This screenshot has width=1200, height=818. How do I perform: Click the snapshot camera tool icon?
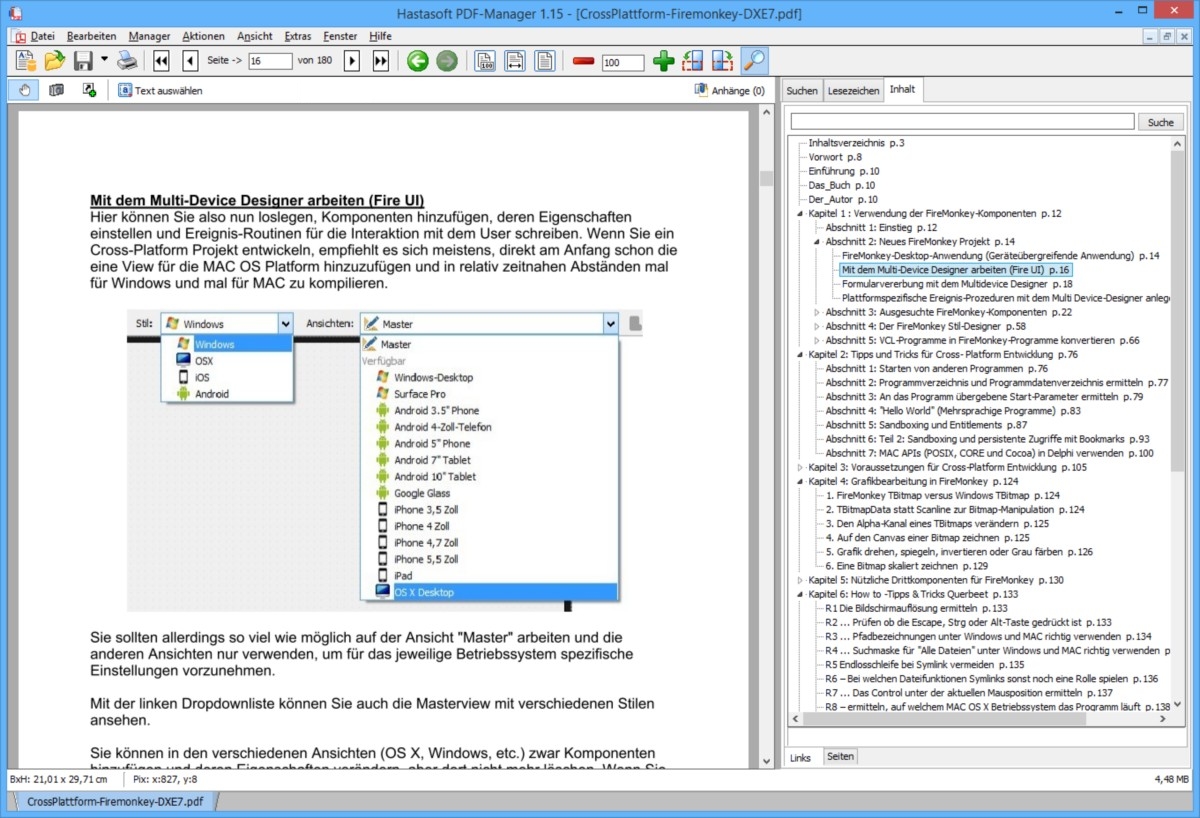pos(57,90)
